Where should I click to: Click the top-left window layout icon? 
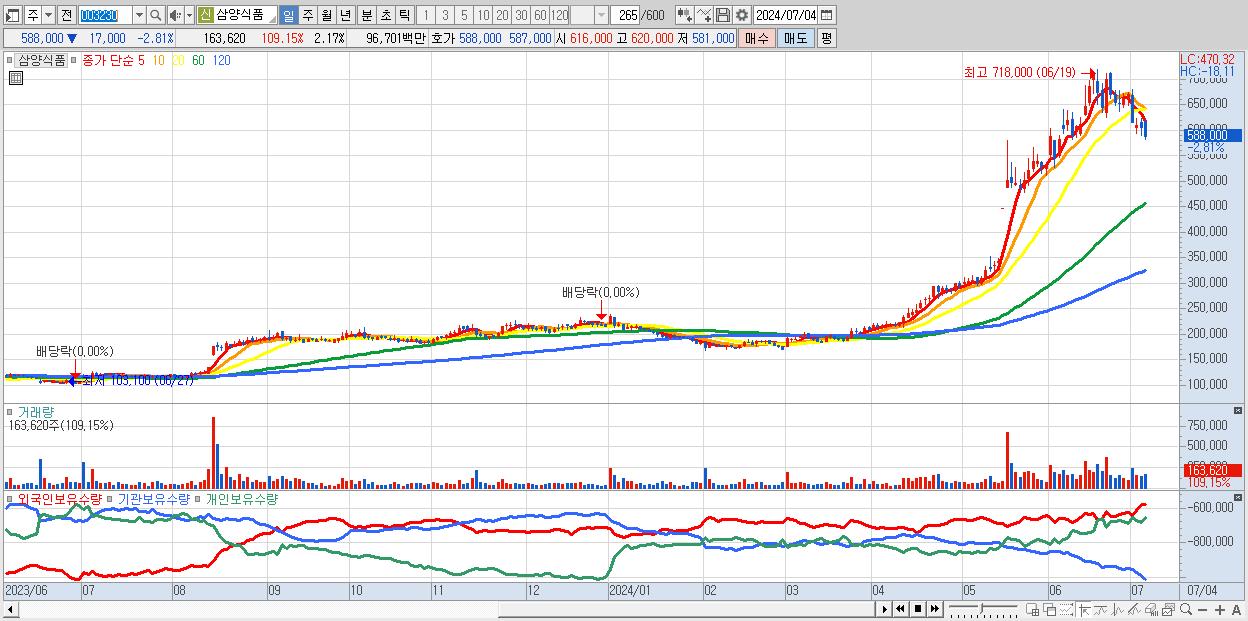11,15
